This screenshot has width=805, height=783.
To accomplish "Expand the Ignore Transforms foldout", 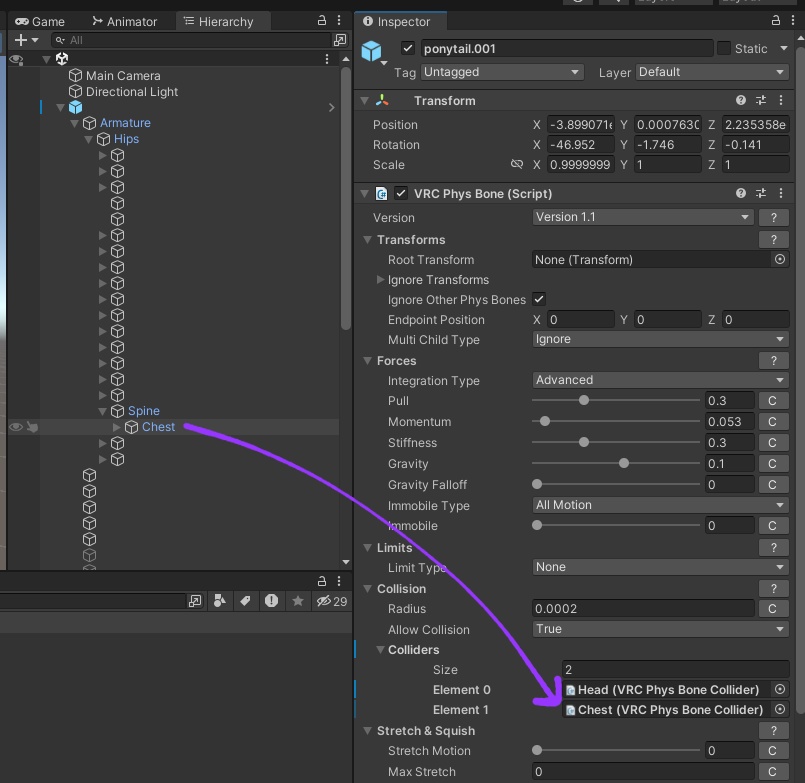I will click(380, 280).
